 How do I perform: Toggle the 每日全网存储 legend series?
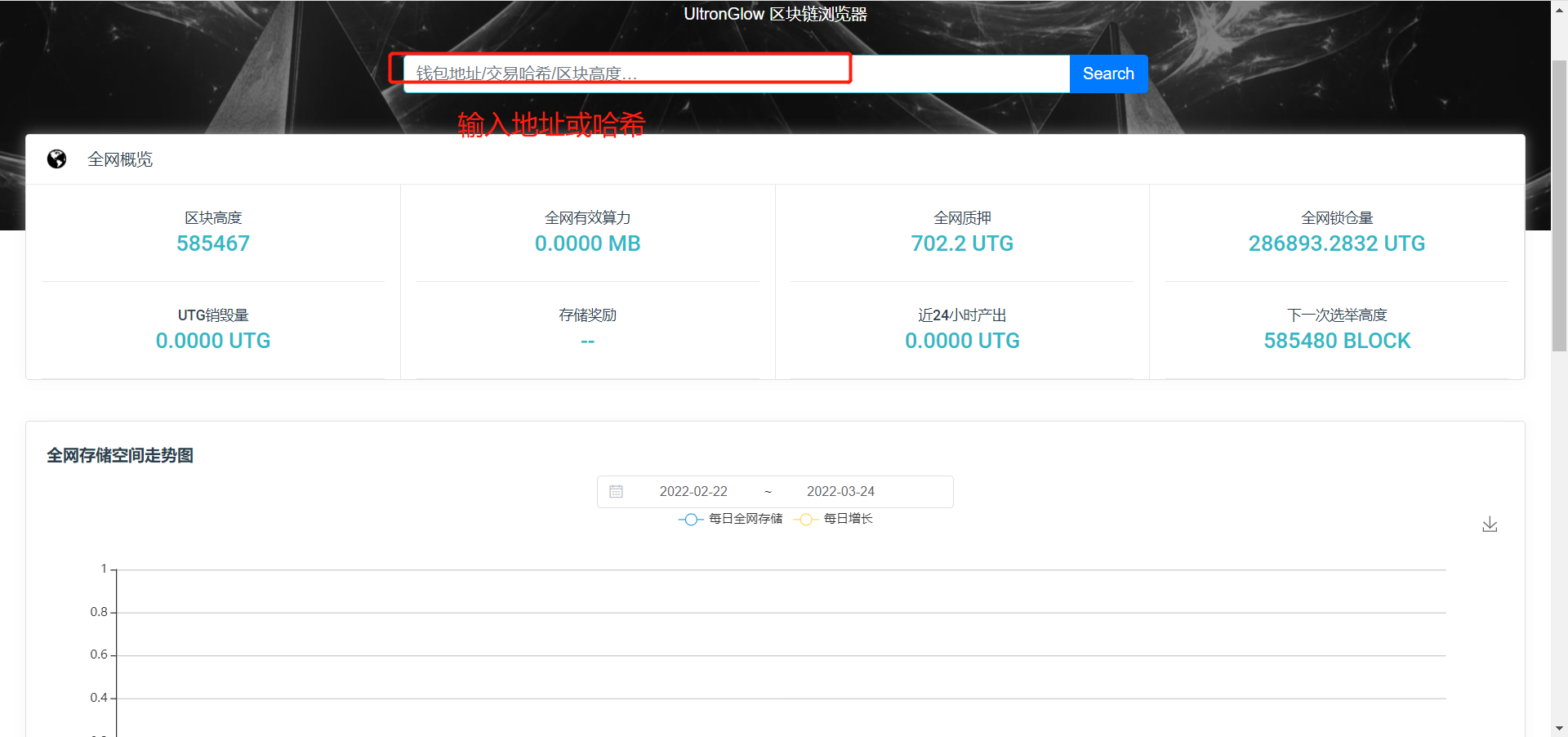pyautogui.click(x=731, y=519)
